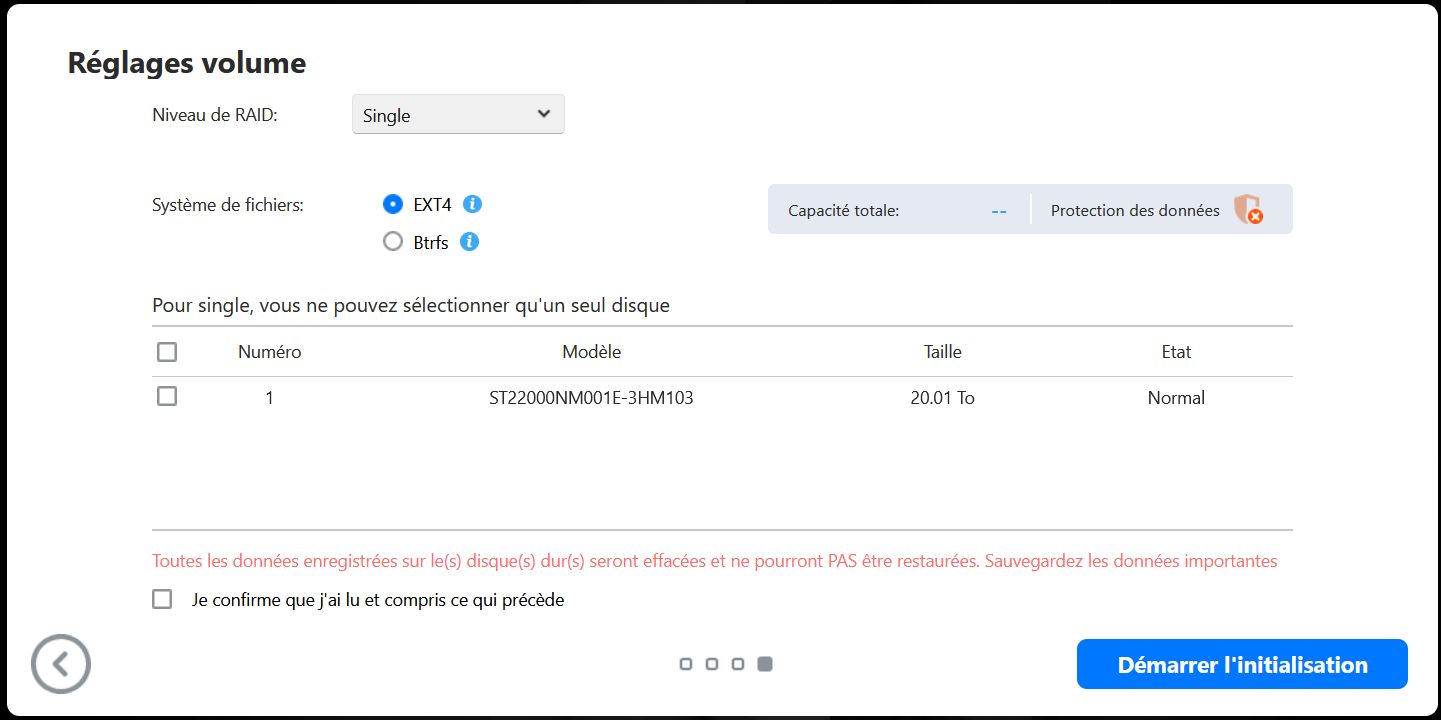The image size is (1441, 720).
Task: Click Démarrer l'initialisation button
Action: point(1242,664)
